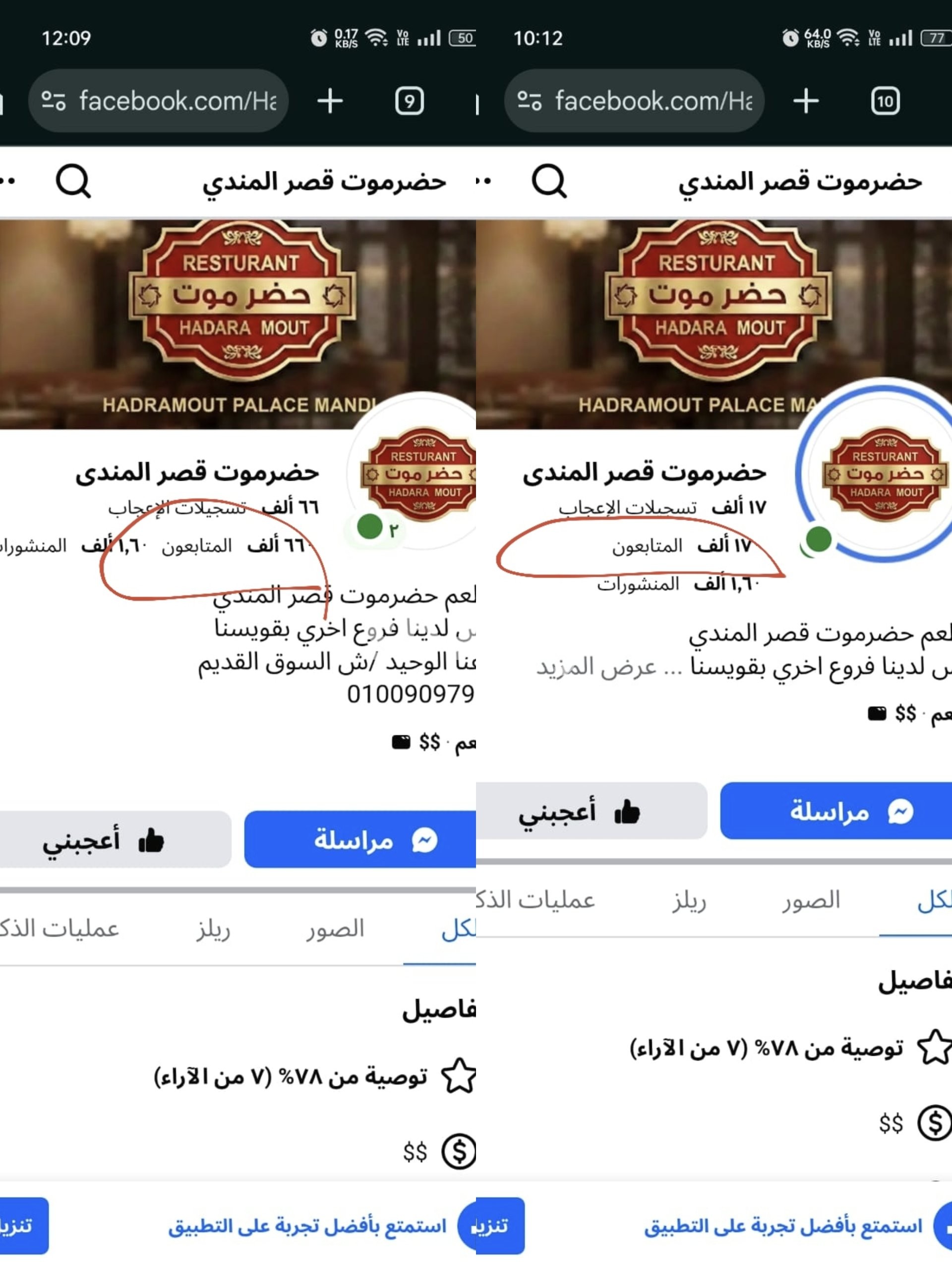Tap blue مراسلة button in left screenshot
952x1270 pixels.
pos(360,839)
